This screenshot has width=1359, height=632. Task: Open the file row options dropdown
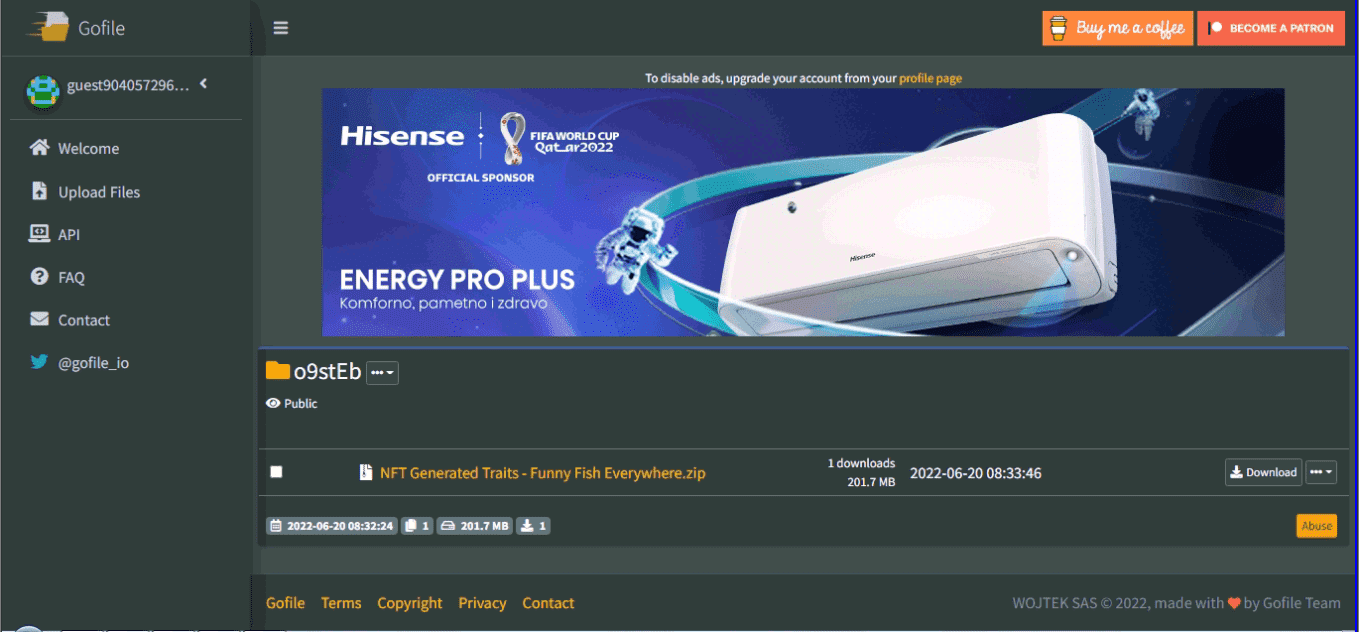pyautogui.click(x=1321, y=472)
